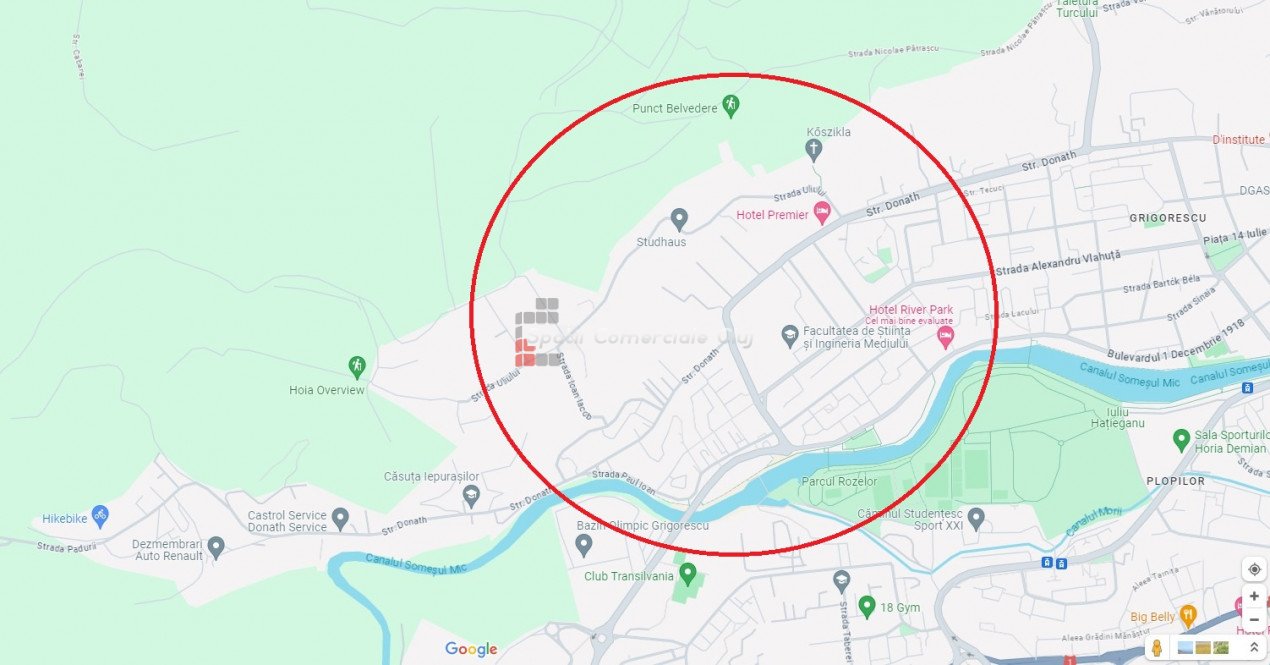
Task: Open the Studhaus location pin
Action: pos(679,219)
